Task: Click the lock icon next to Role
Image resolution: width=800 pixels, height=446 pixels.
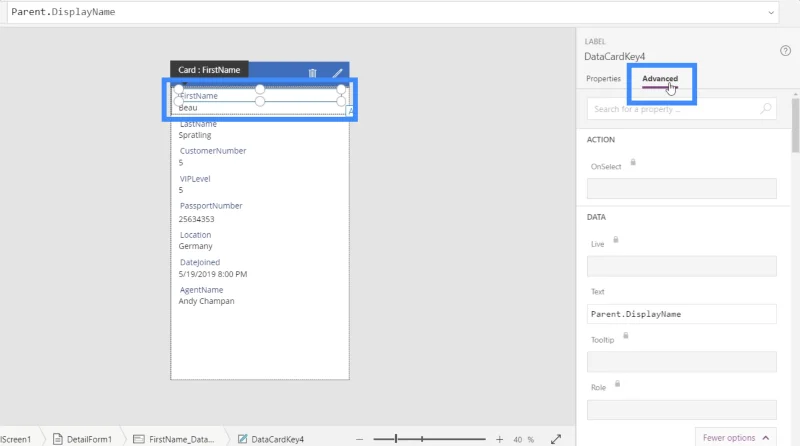Action: [x=617, y=384]
